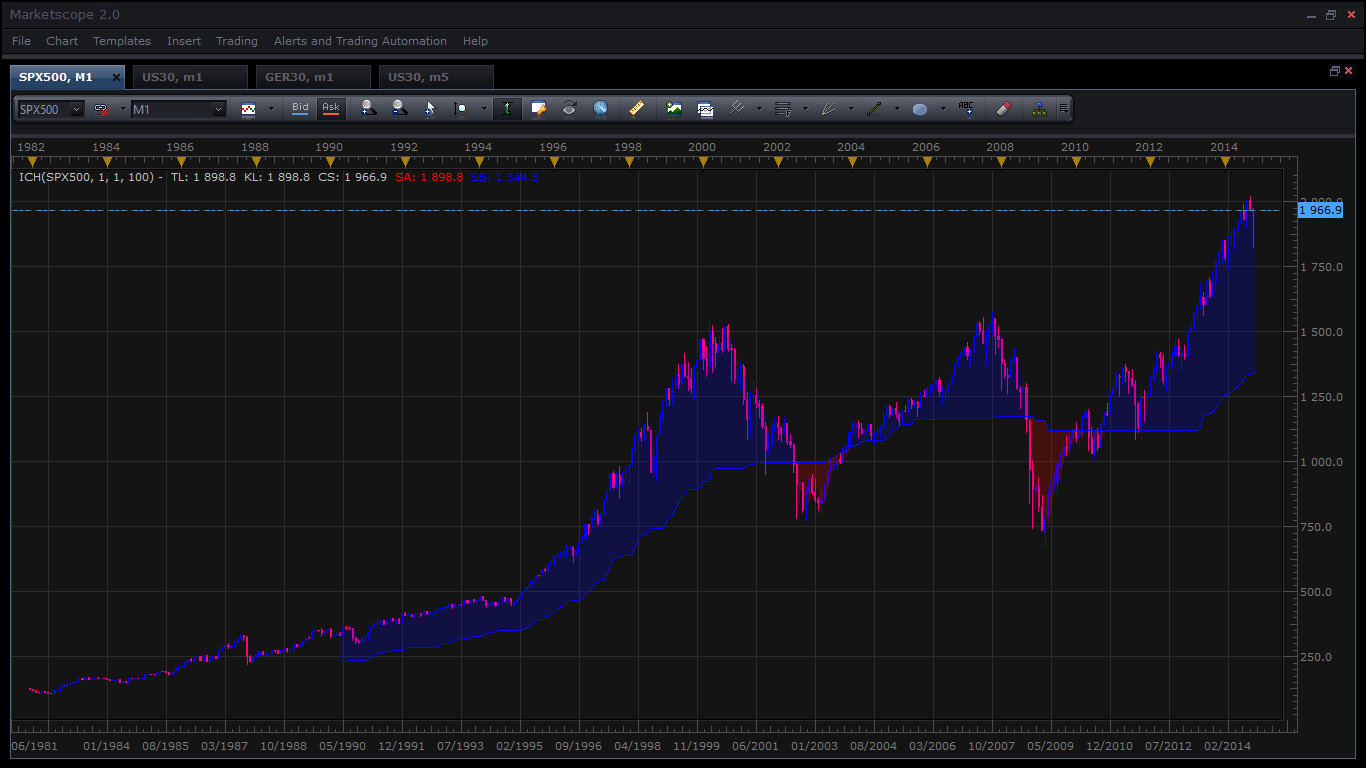Image resolution: width=1366 pixels, height=768 pixels.
Task: Close the inner chart panel with red X
Action: [1349, 71]
